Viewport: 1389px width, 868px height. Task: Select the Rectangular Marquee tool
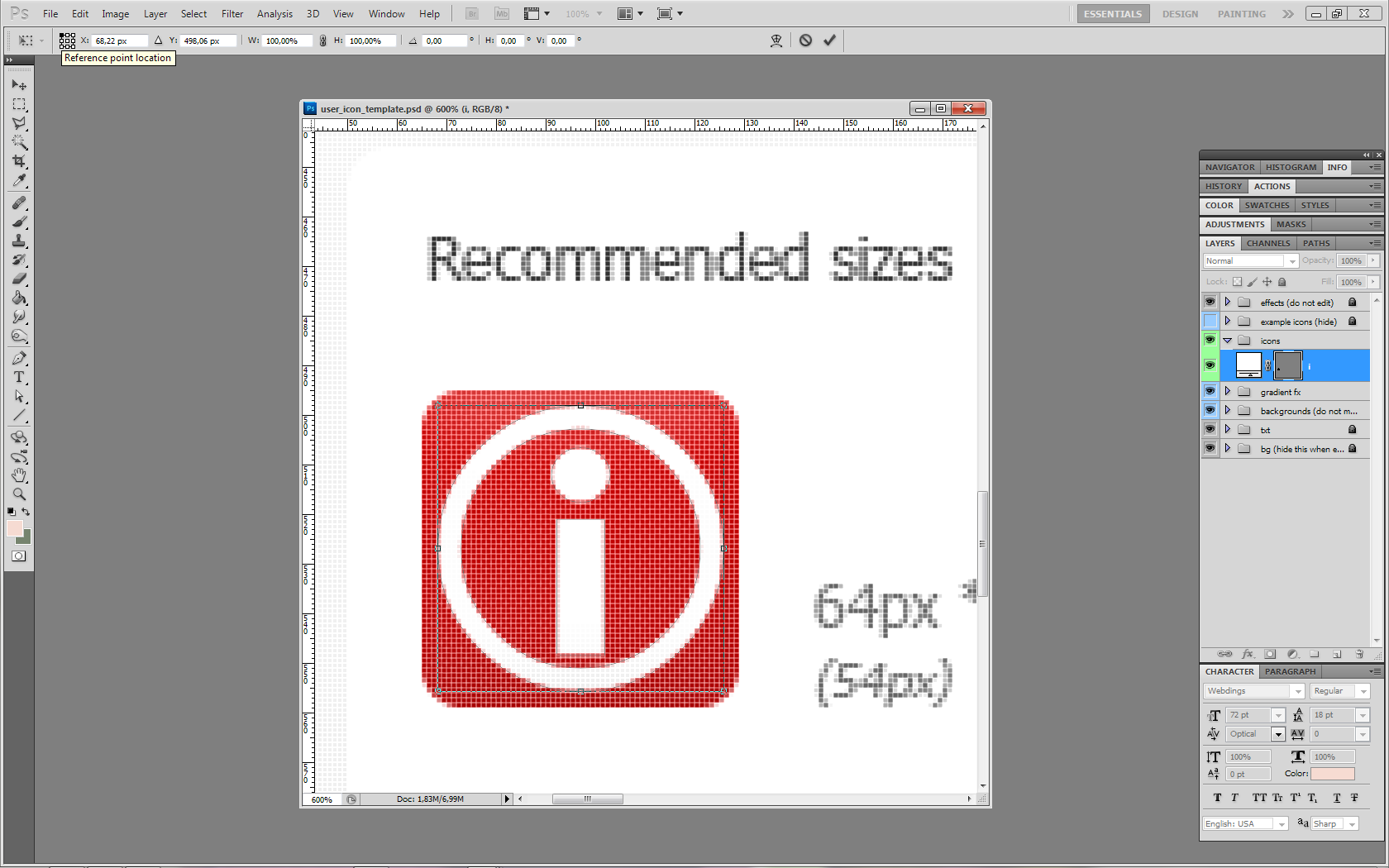[x=19, y=104]
